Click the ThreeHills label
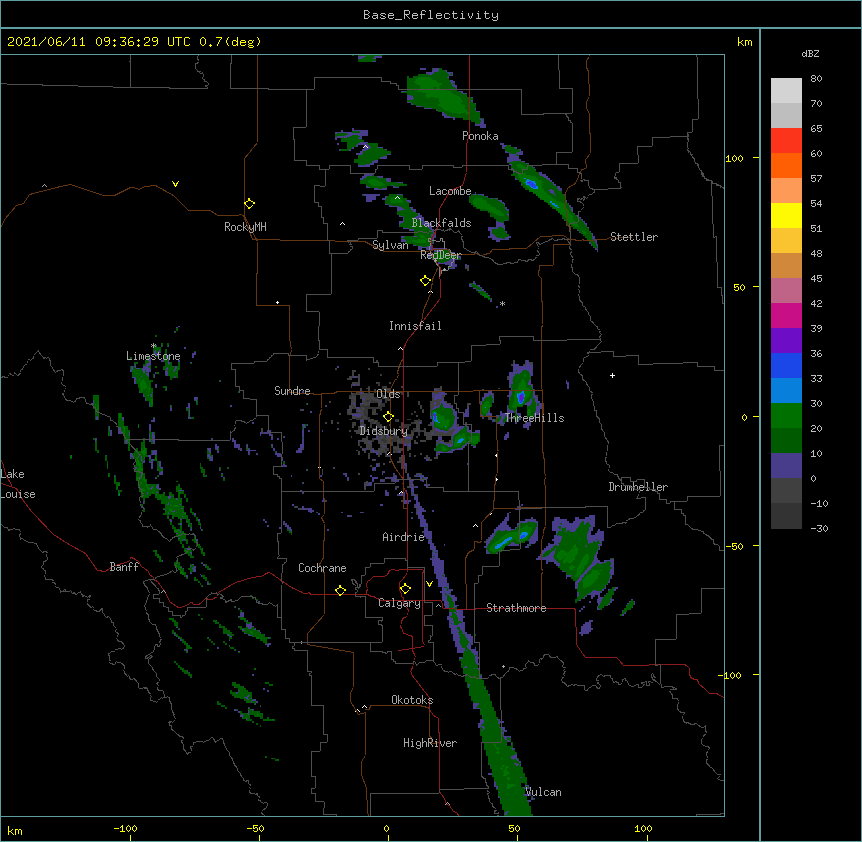 534,418
